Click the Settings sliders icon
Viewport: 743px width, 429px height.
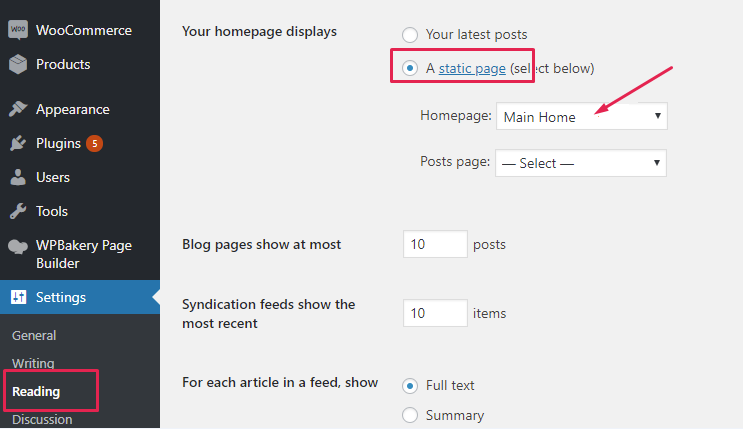click(x=18, y=297)
